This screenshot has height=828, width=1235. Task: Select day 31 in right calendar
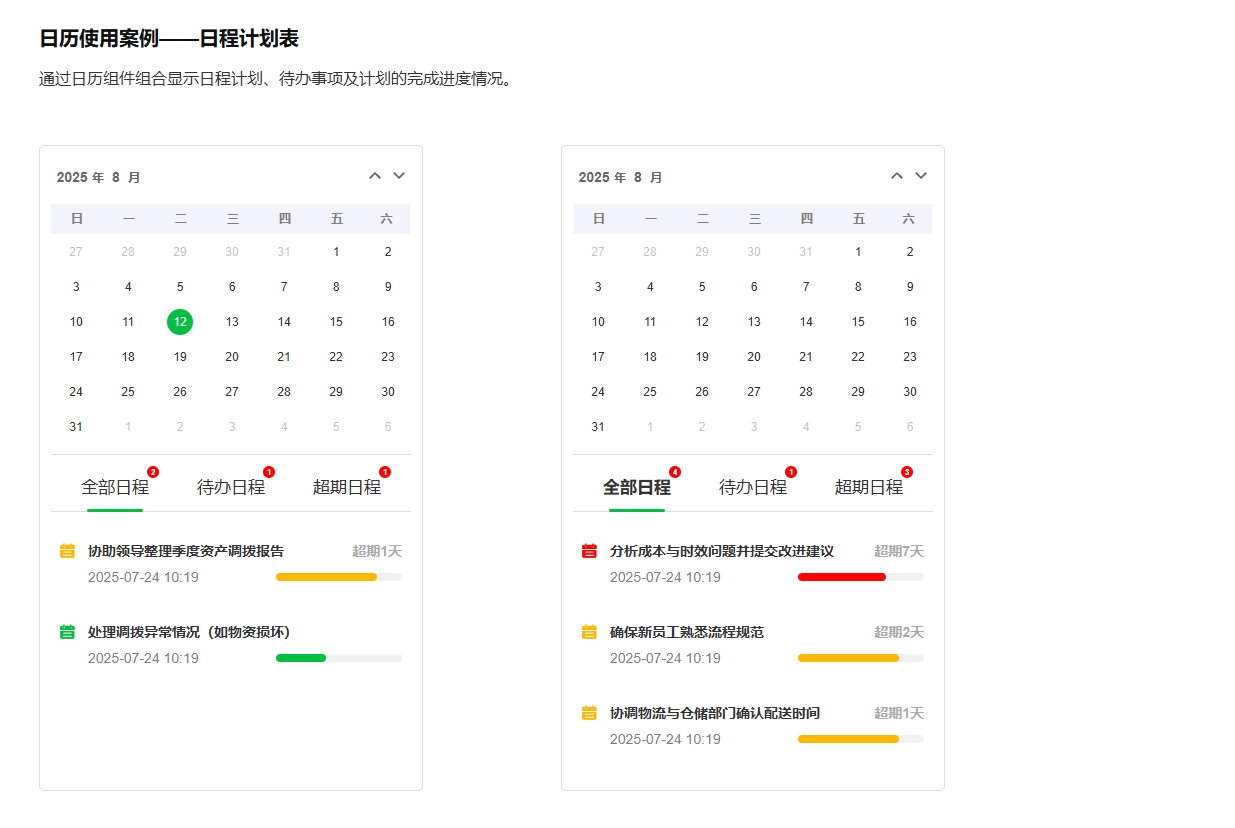[x=598, y=427]
